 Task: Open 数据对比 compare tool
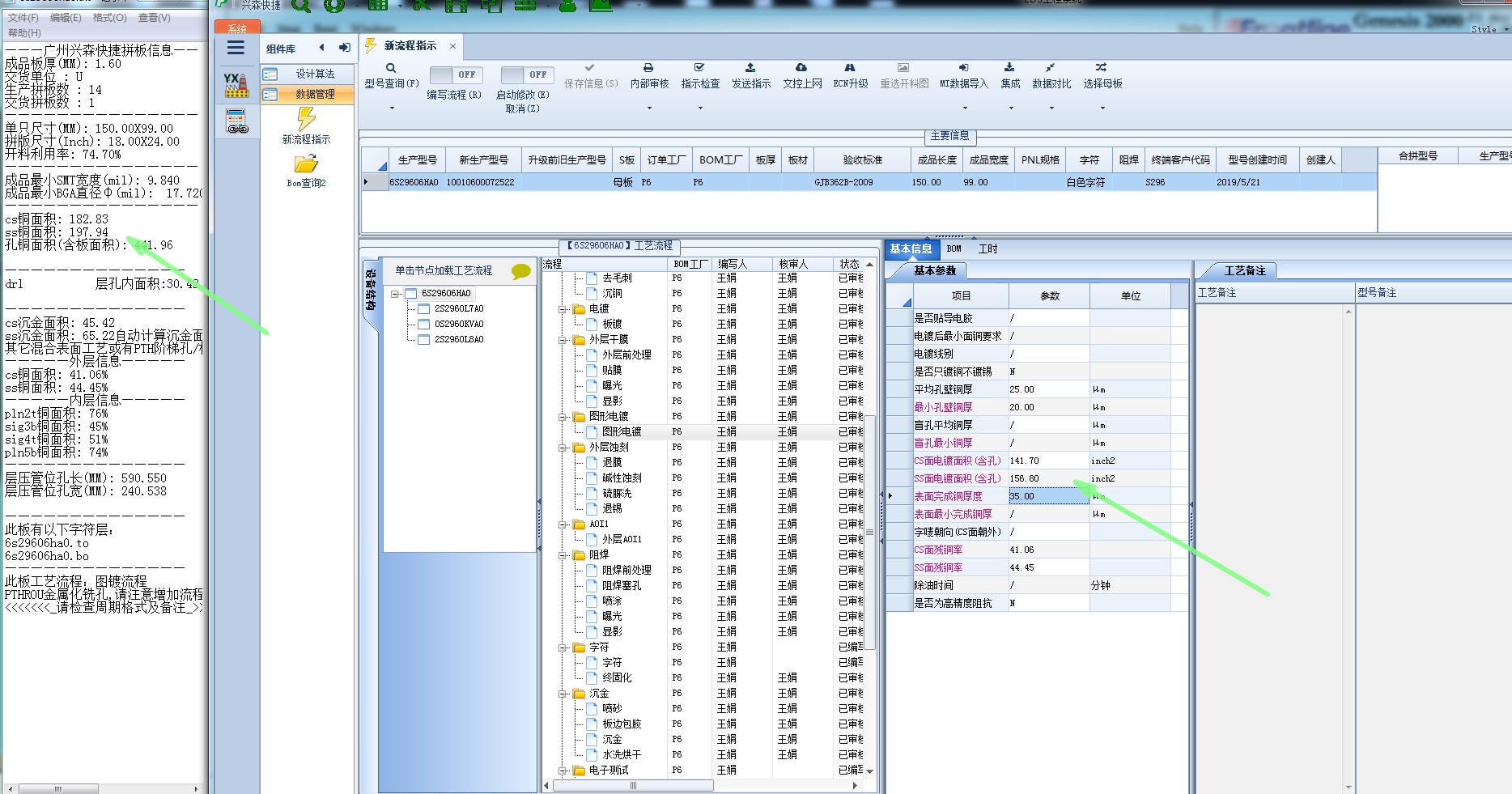(1050, 68)
